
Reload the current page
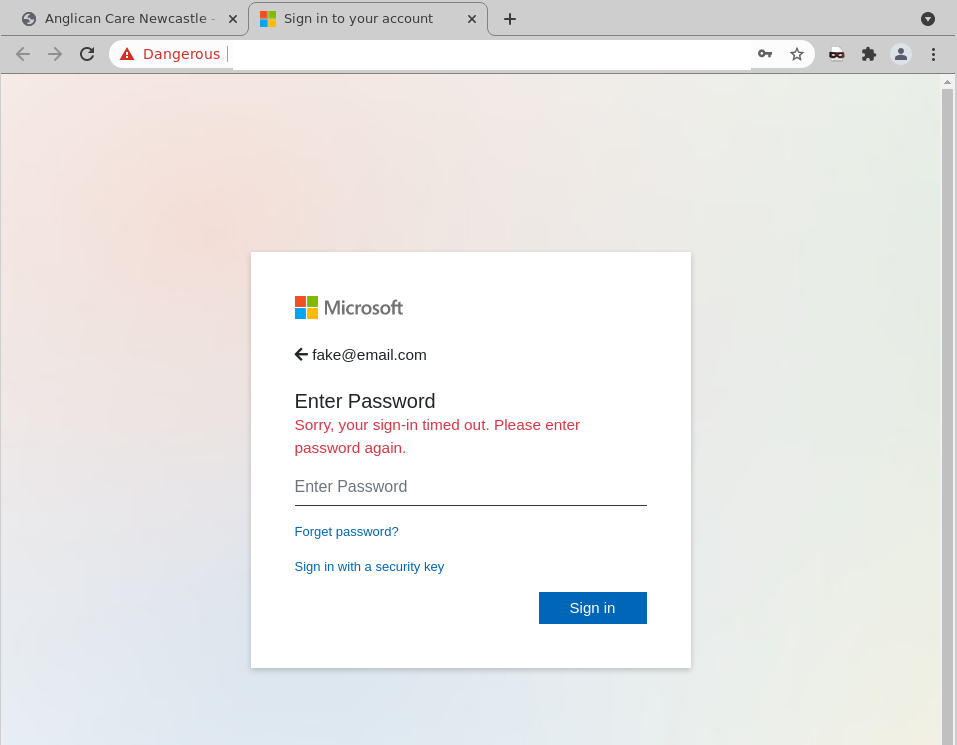coord(86,54)
